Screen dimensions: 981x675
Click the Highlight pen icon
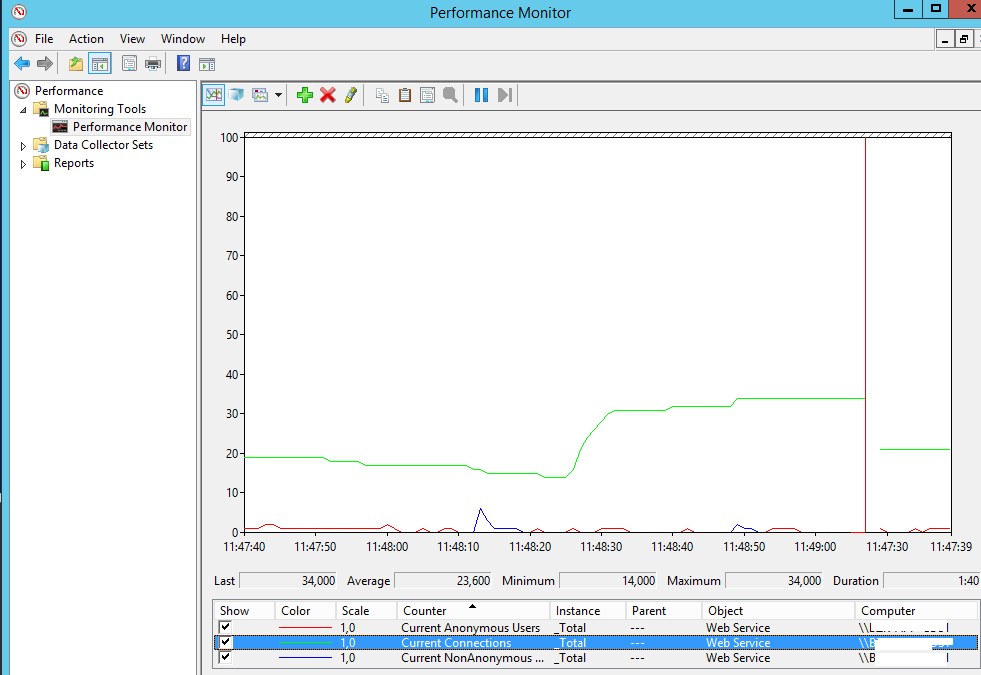pos(350,95)
